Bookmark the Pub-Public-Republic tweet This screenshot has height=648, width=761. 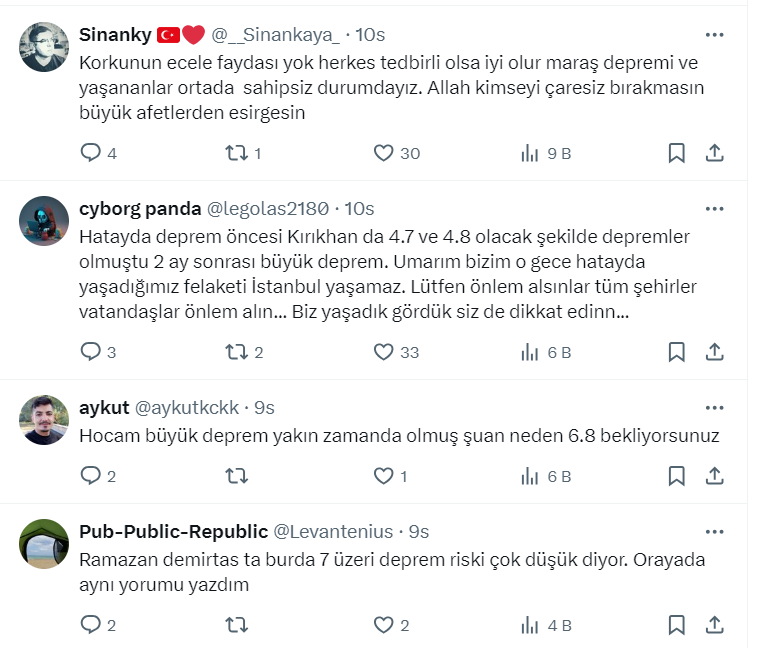[x=676, y=625]
